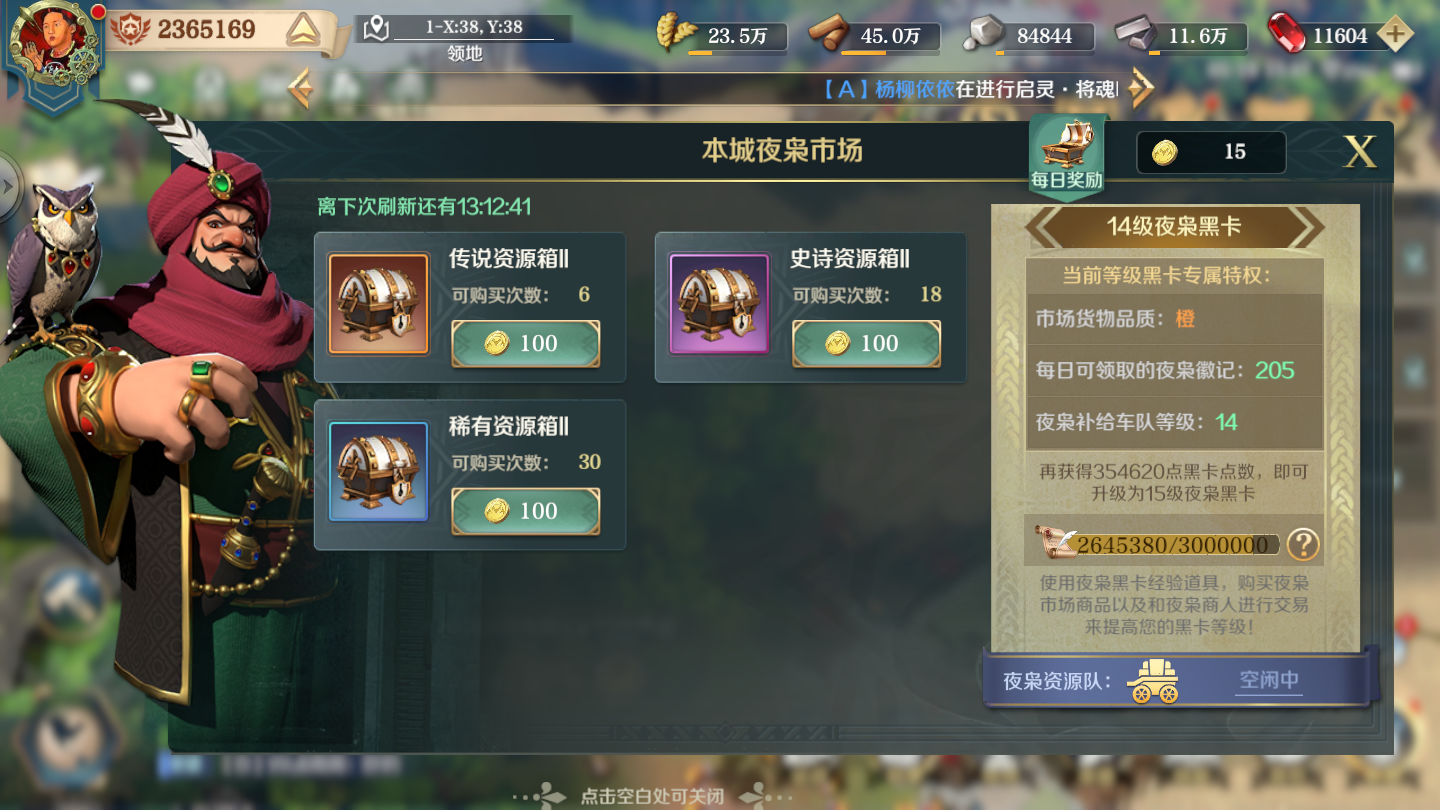Buy 传说资源箱II for 100 coins
This screenshot has height=810, width=1440.
(x=525, y=344)
